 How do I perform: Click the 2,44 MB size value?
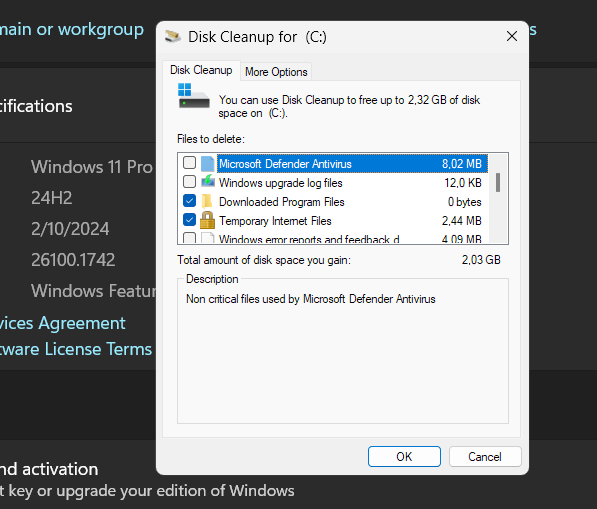pos(461,221)
